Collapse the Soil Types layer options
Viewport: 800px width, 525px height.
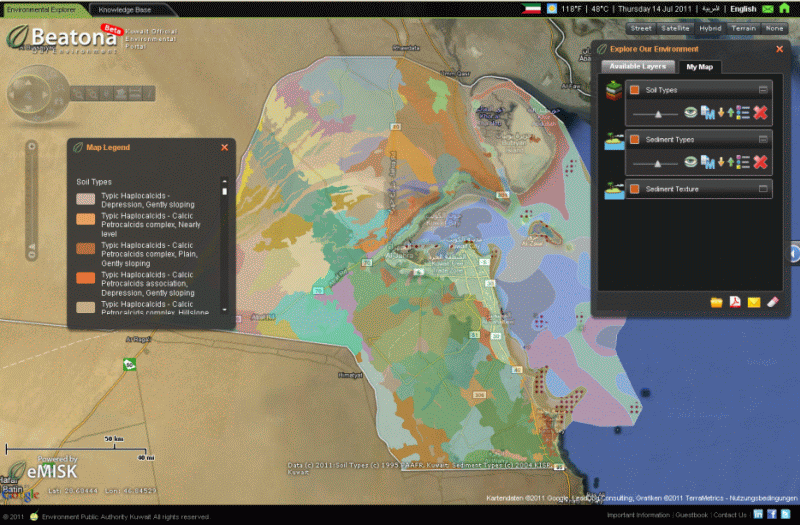point(763,90)
